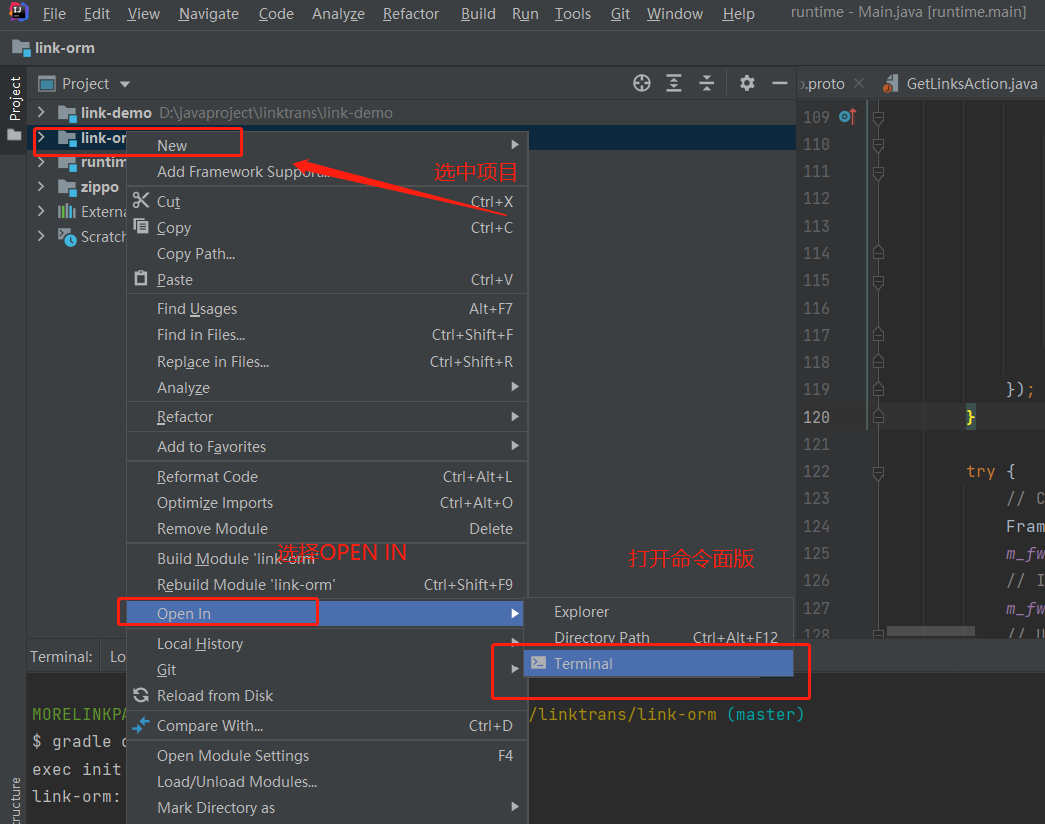
Task: Click the IntelliJ IDEA logo icon top left
Action: coord(18,12)
